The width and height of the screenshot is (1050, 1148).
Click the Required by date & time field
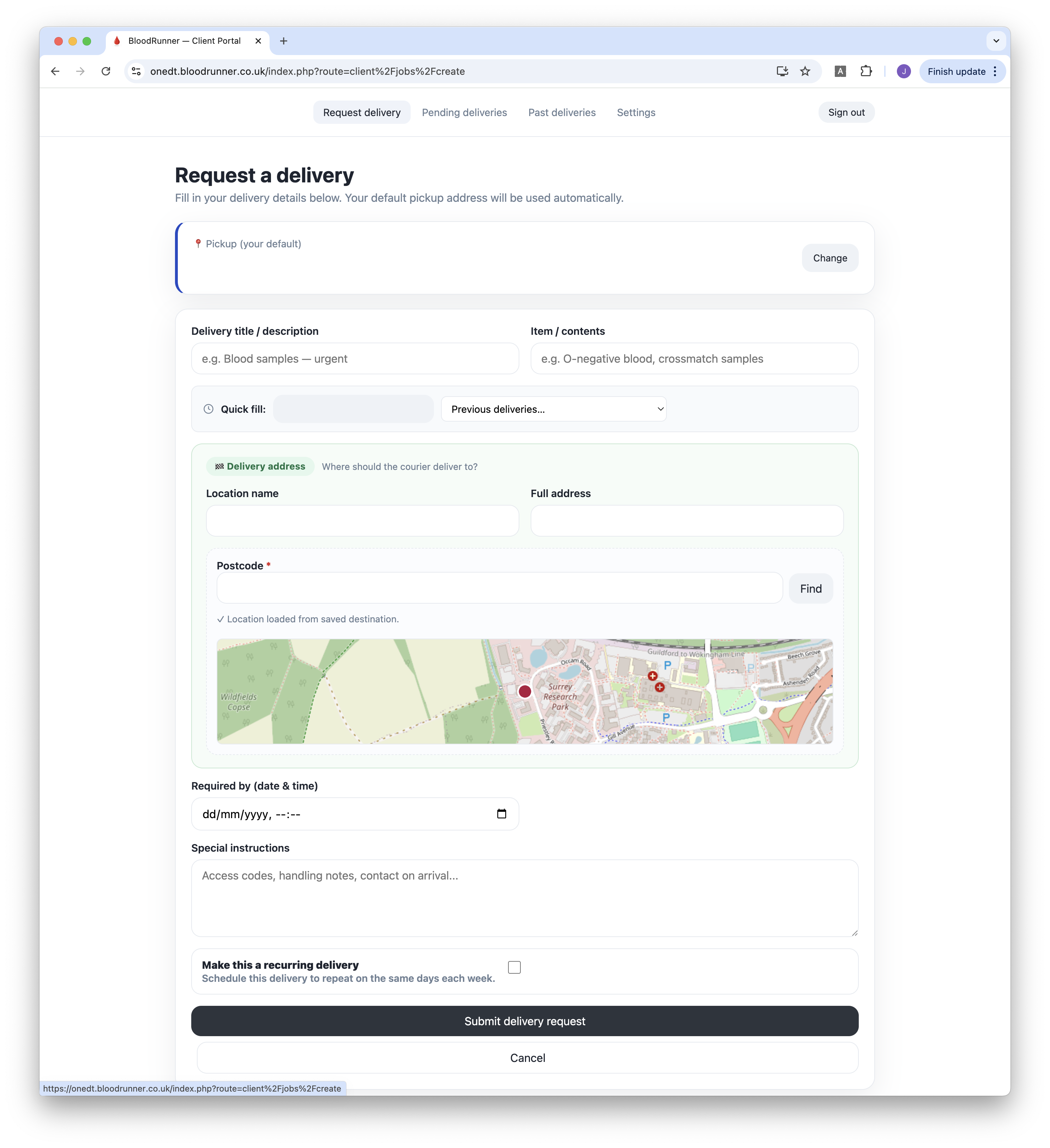click(x=355, y=814)
